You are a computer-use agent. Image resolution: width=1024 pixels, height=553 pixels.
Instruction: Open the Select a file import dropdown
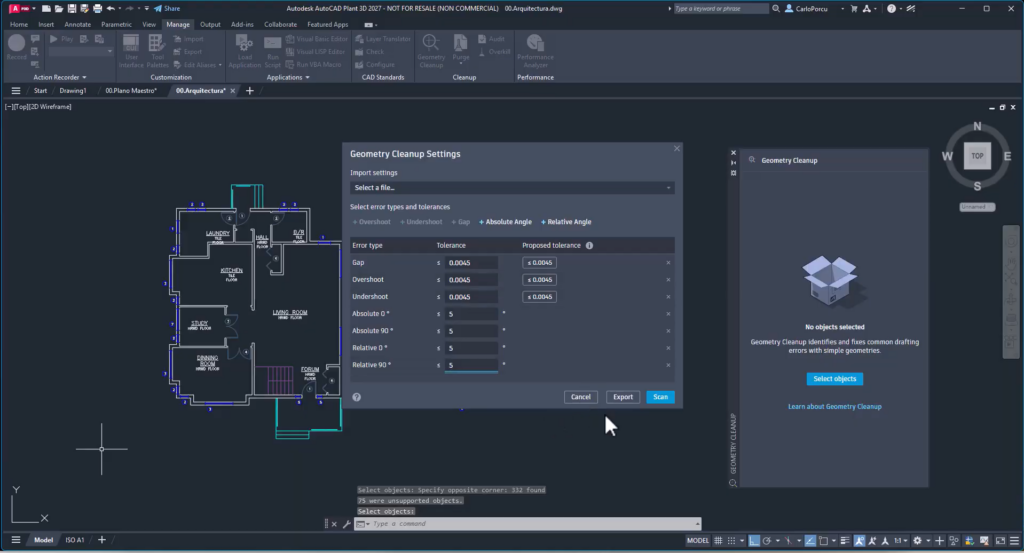click(x=512, y=188)
